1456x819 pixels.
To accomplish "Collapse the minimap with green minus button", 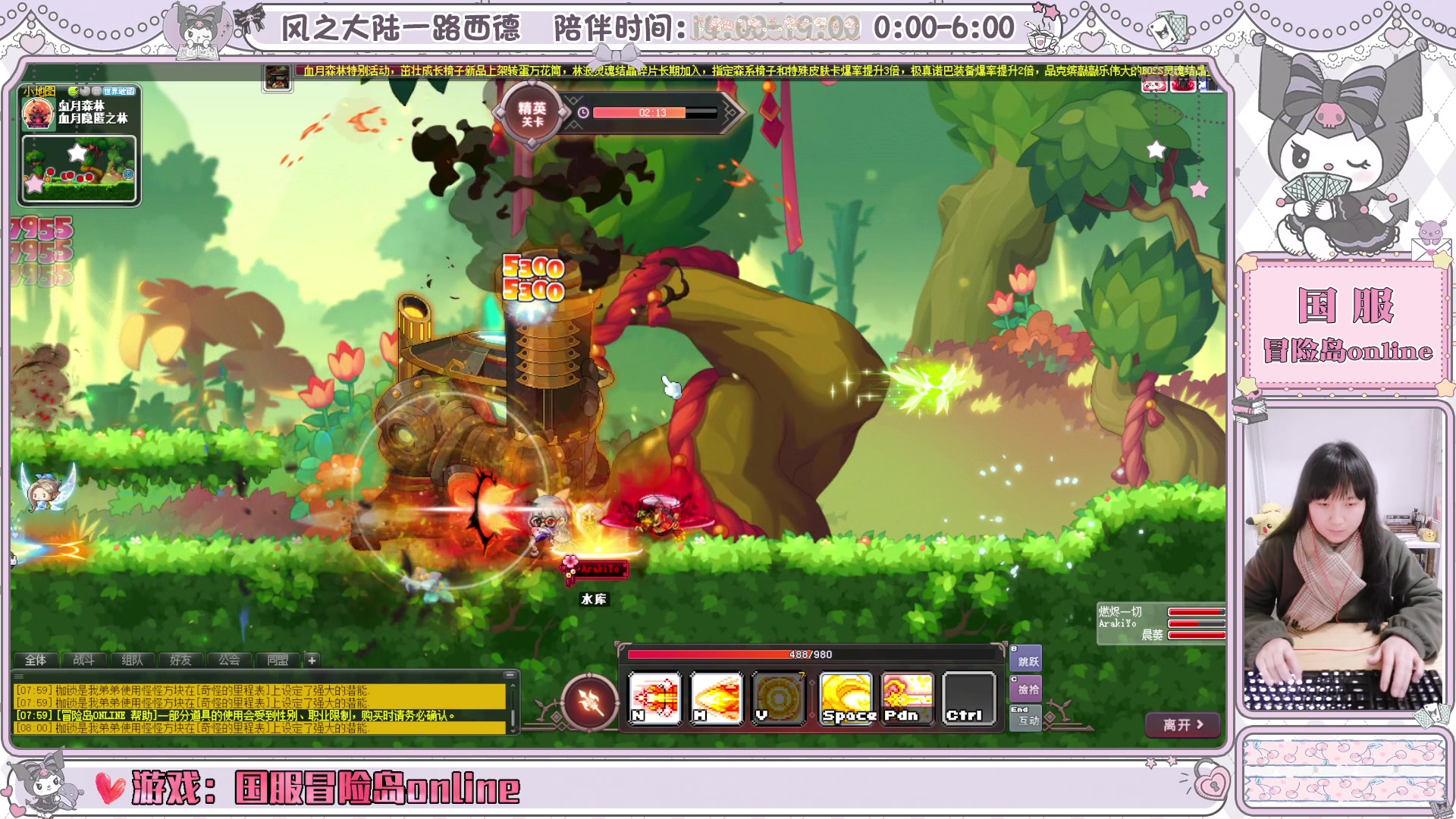I will [73, 91].
